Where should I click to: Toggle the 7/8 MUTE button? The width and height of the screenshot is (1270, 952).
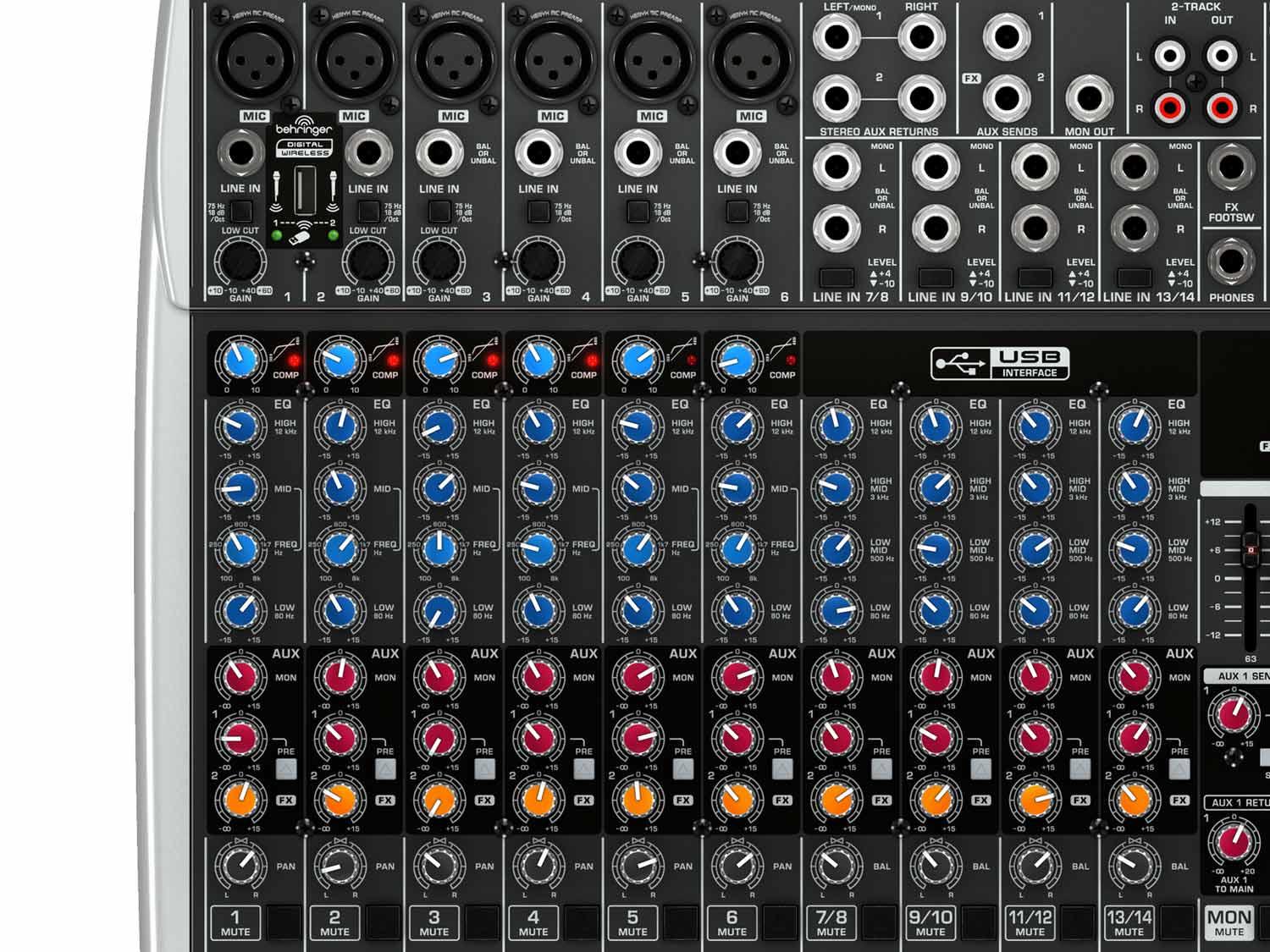click(831, 922)
